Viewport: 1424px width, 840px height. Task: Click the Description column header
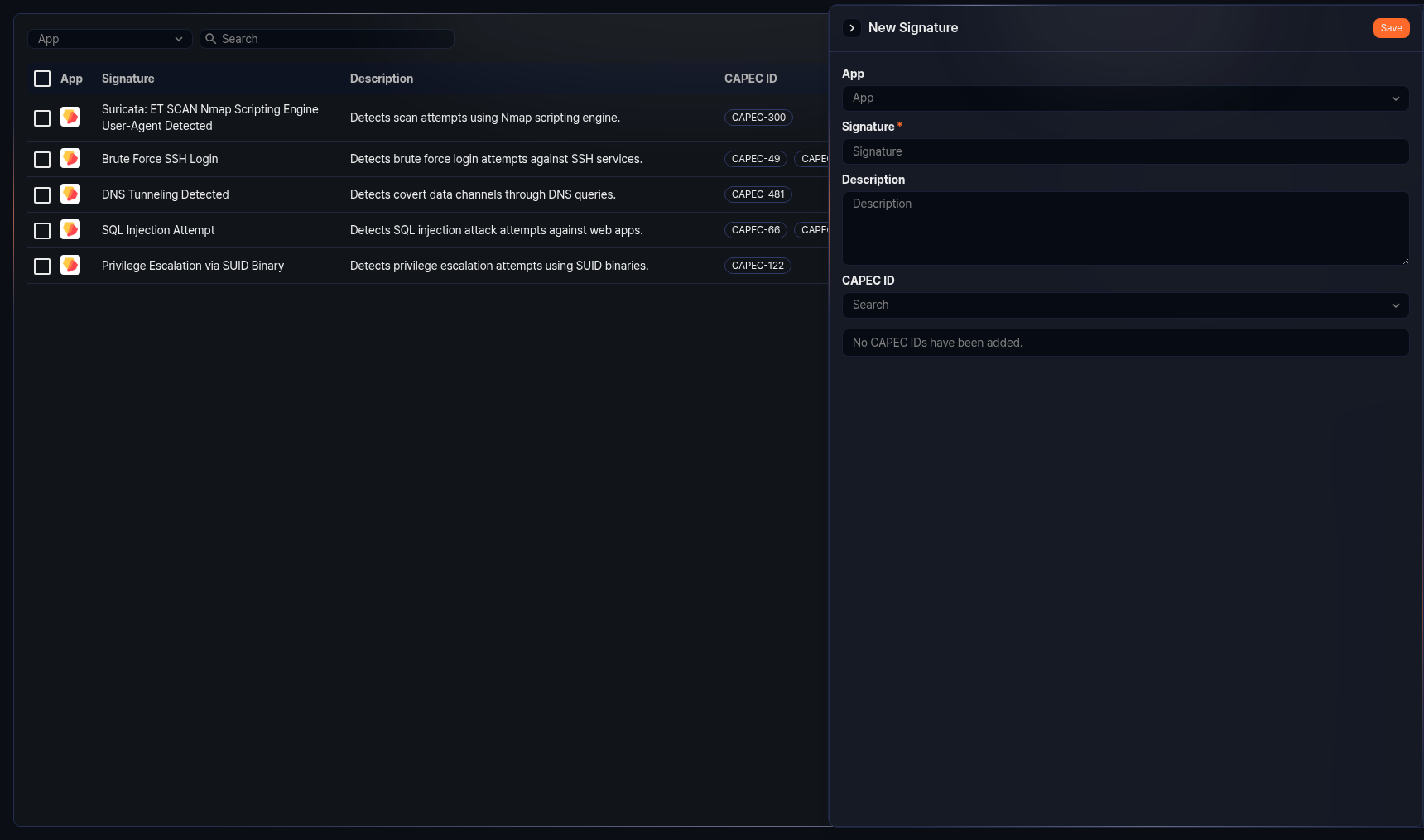[382, 79]
